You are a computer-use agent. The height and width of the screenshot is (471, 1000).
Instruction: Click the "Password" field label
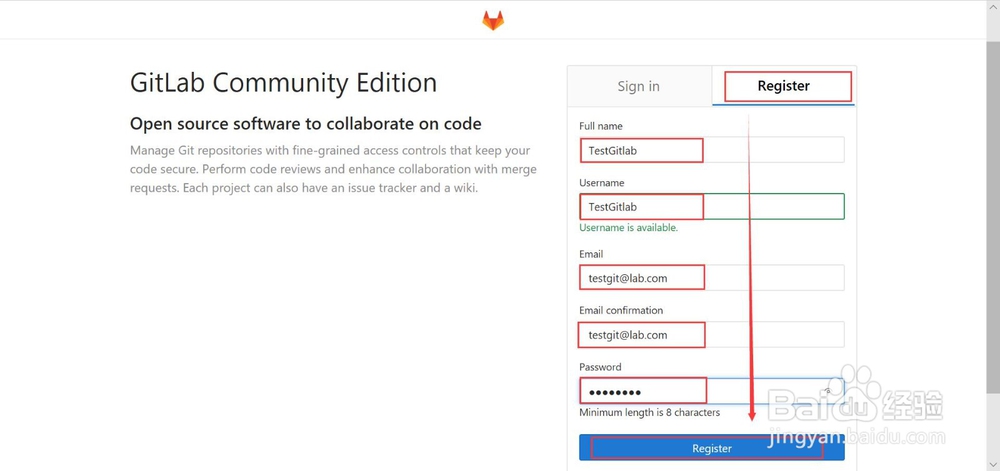(x=600, y=367)
